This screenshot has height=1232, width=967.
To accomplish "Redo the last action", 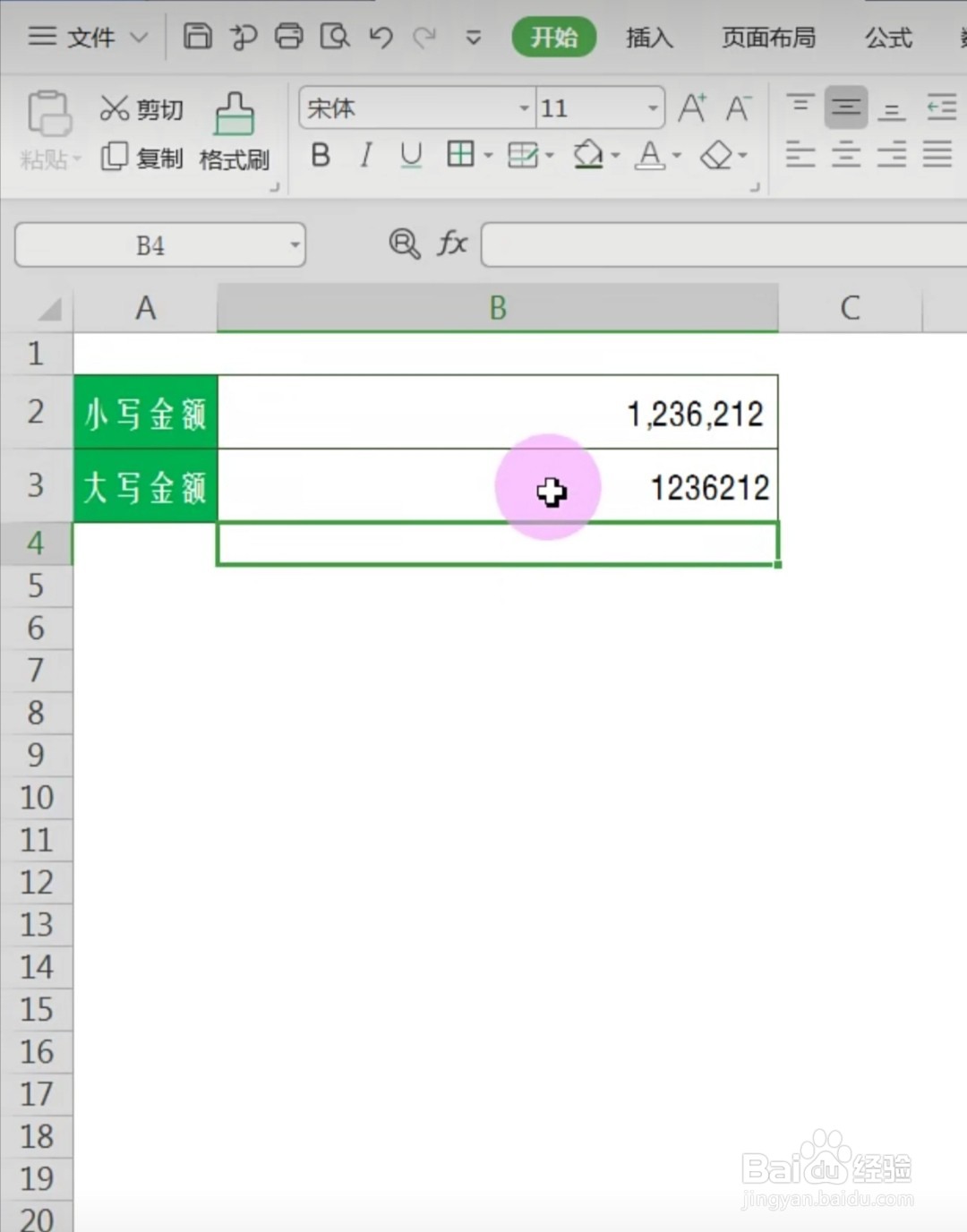I will click(424, 37).
